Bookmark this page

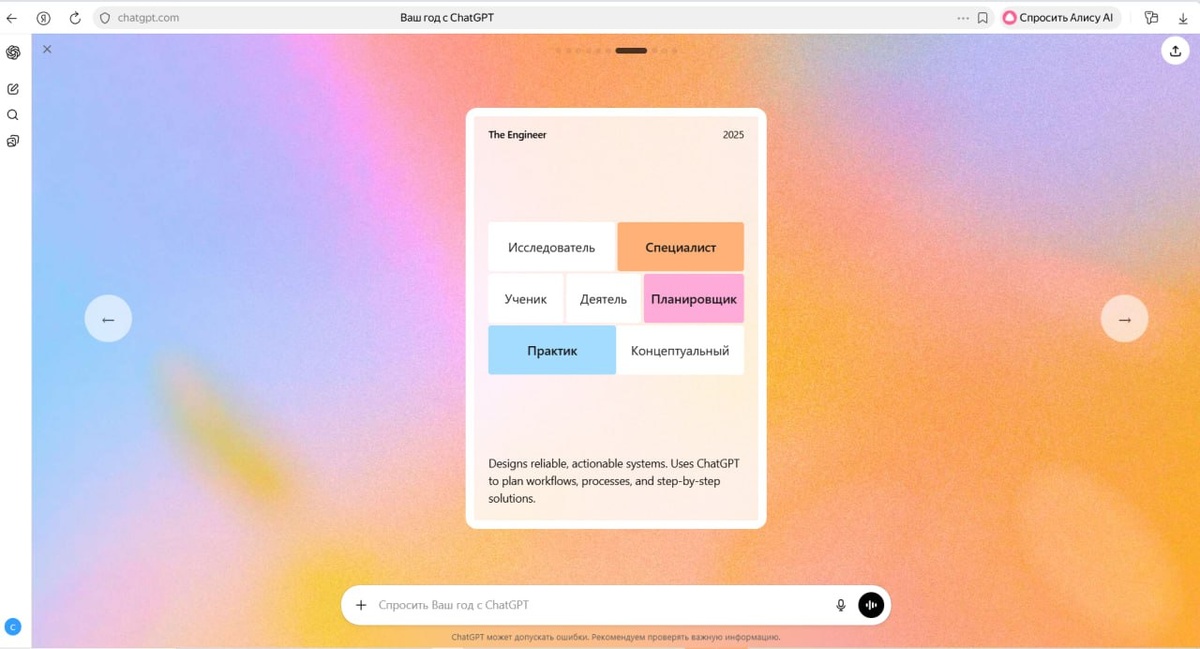tap(983, 18)
